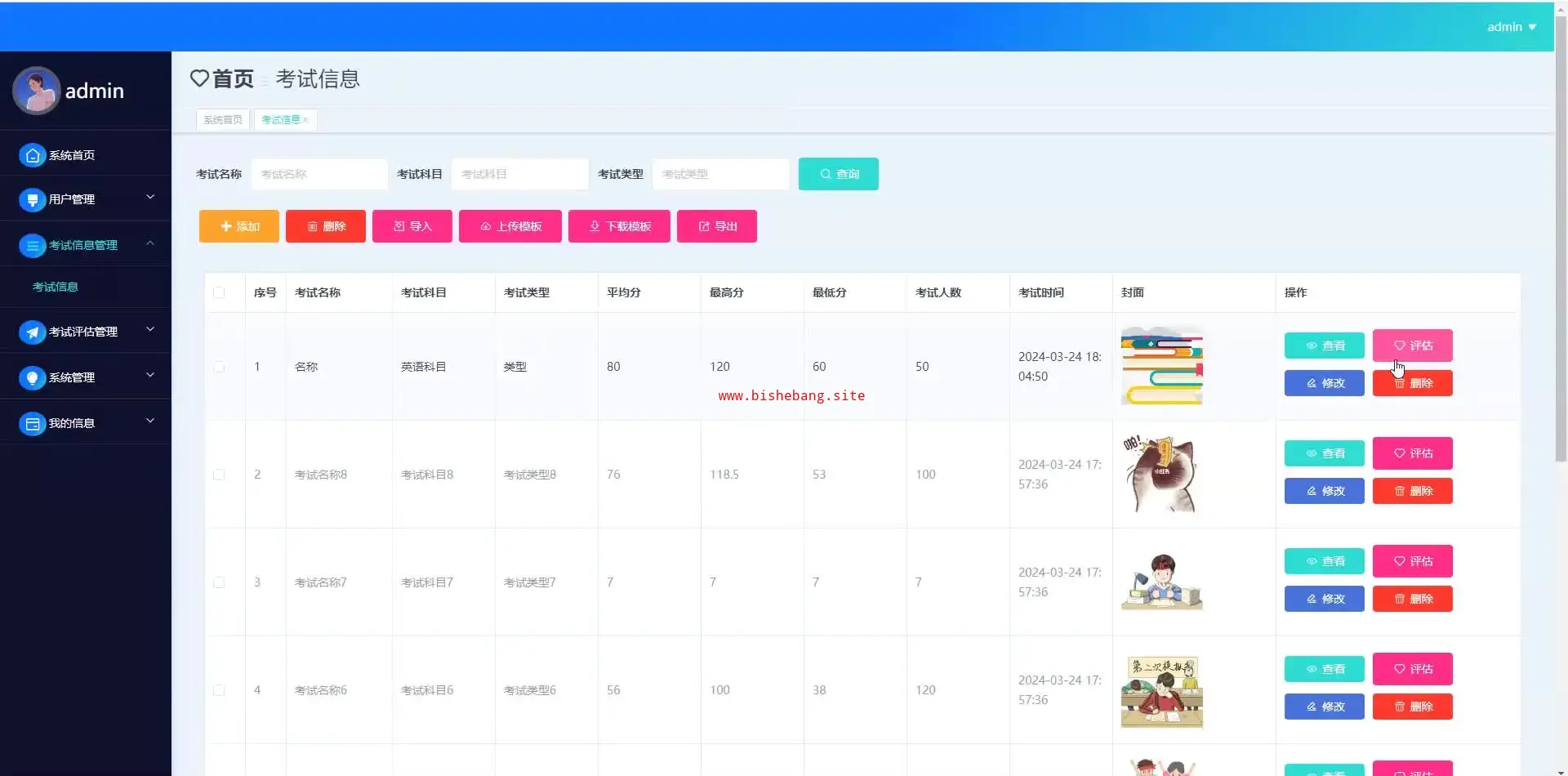Open the classroom cover thumbnail for 考试名称6
The height and width of the screenshot is (776, 1568).
1162,690
